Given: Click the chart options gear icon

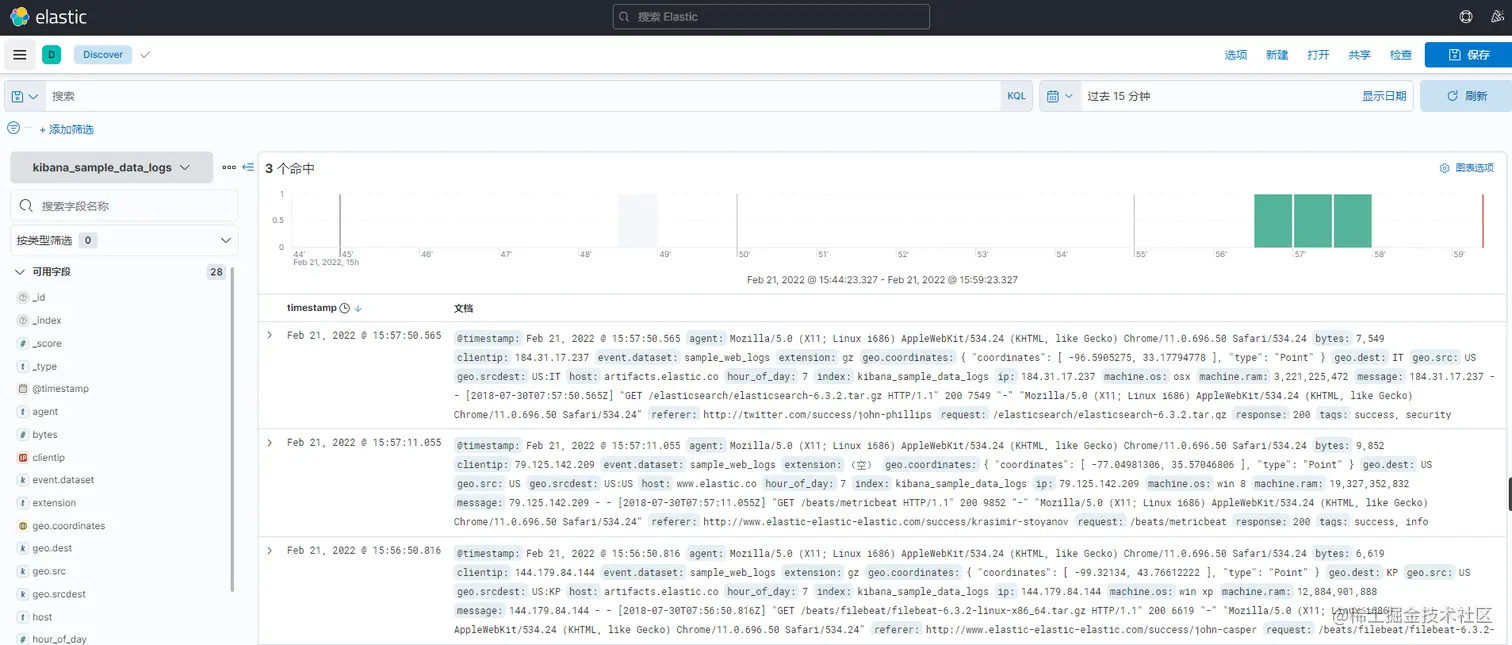Looking at the screenshot, I should pos(1444,168).
